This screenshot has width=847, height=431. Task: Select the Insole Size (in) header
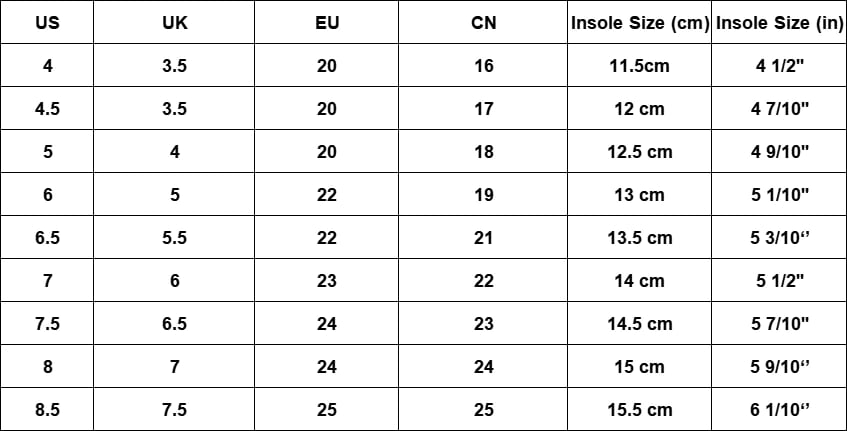point(780,23)
